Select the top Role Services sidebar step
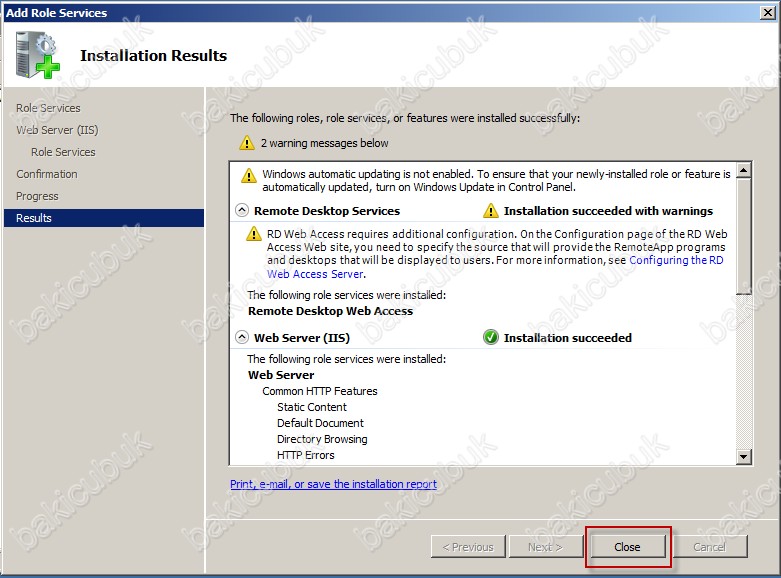The height and width of the screenshot is (578, 781). pyautogui.click(x=48, y=108)
